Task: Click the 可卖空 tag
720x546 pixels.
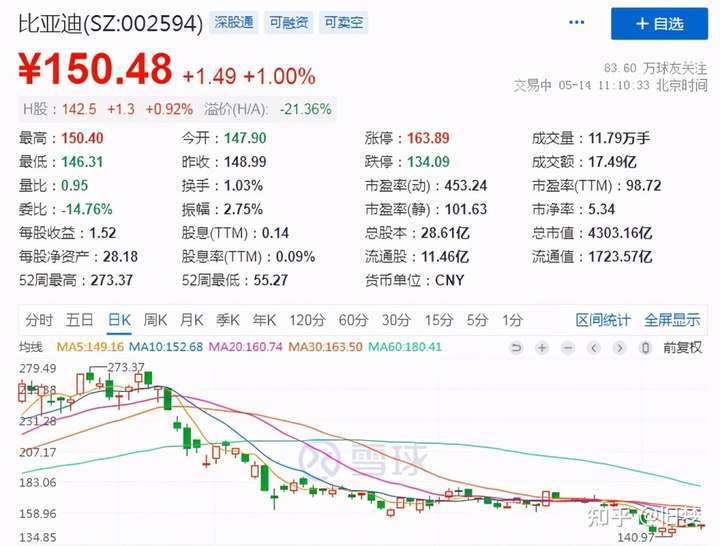Action: [x=343, y=23]
